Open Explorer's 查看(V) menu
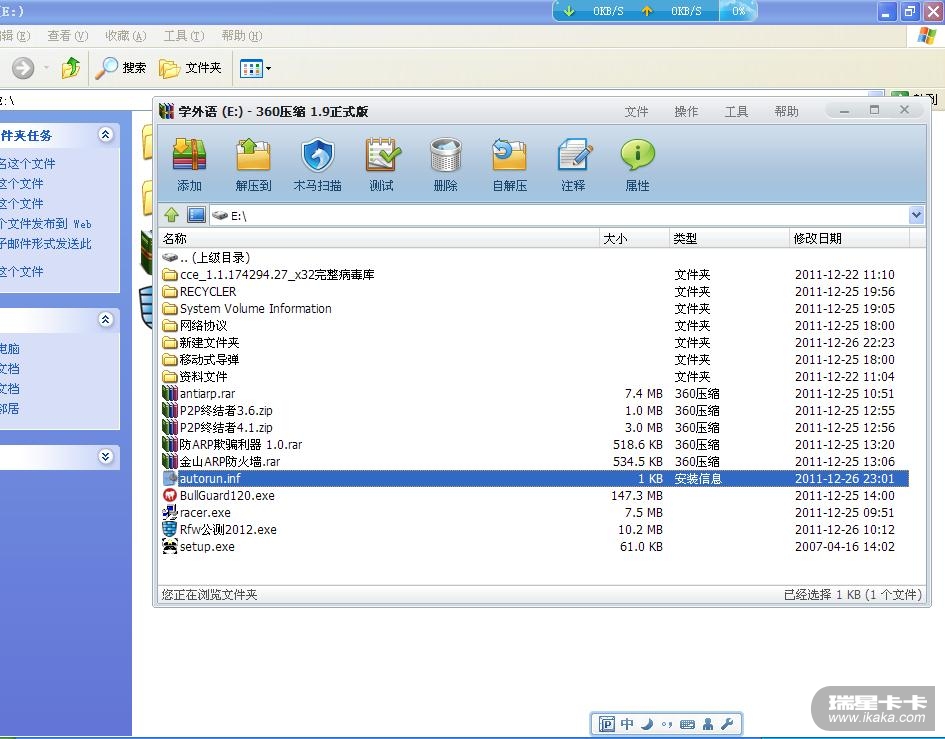Screen dimensions: 945x739 click(x=68, y=36)
